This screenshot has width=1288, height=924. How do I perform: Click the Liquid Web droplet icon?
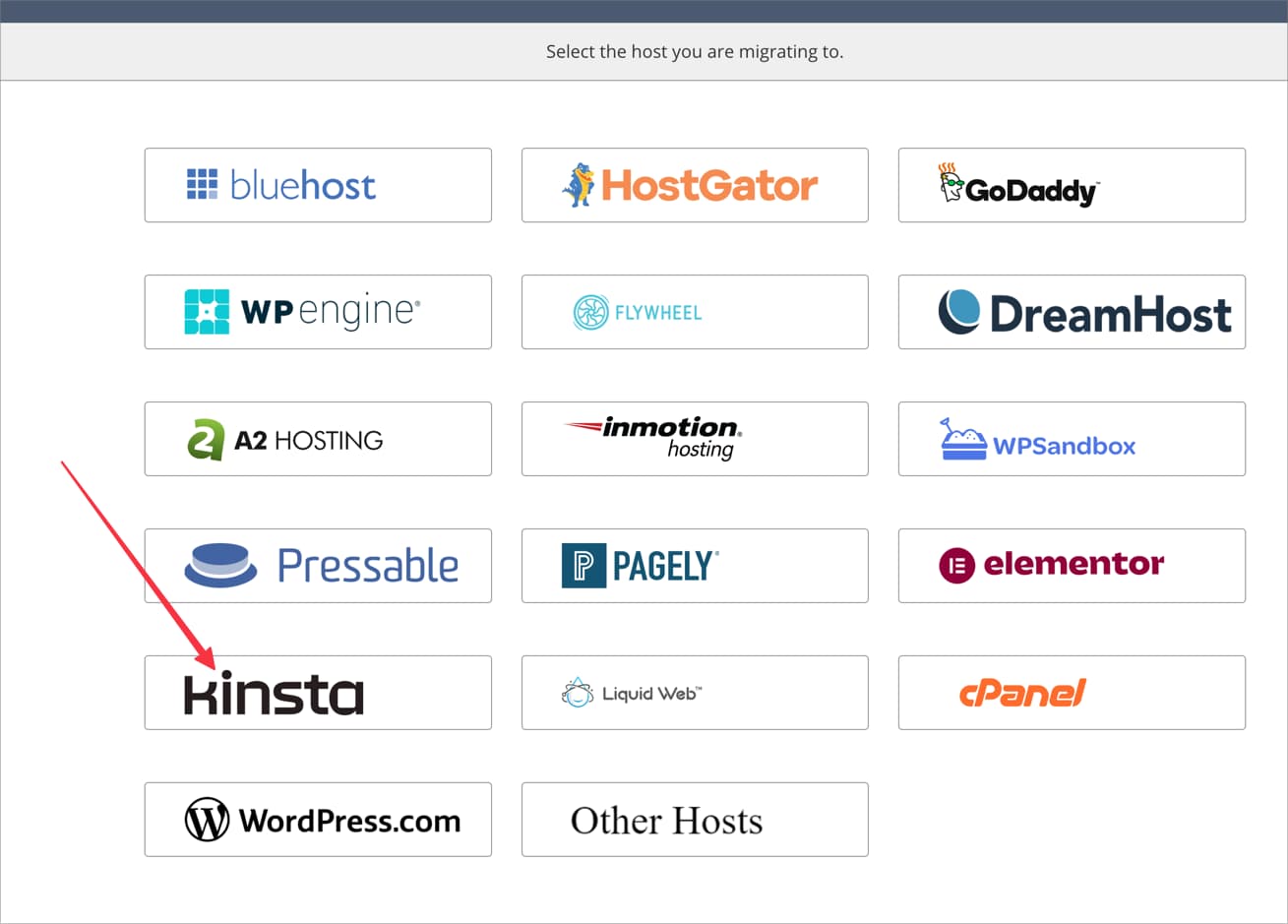(x=578, y=693)
